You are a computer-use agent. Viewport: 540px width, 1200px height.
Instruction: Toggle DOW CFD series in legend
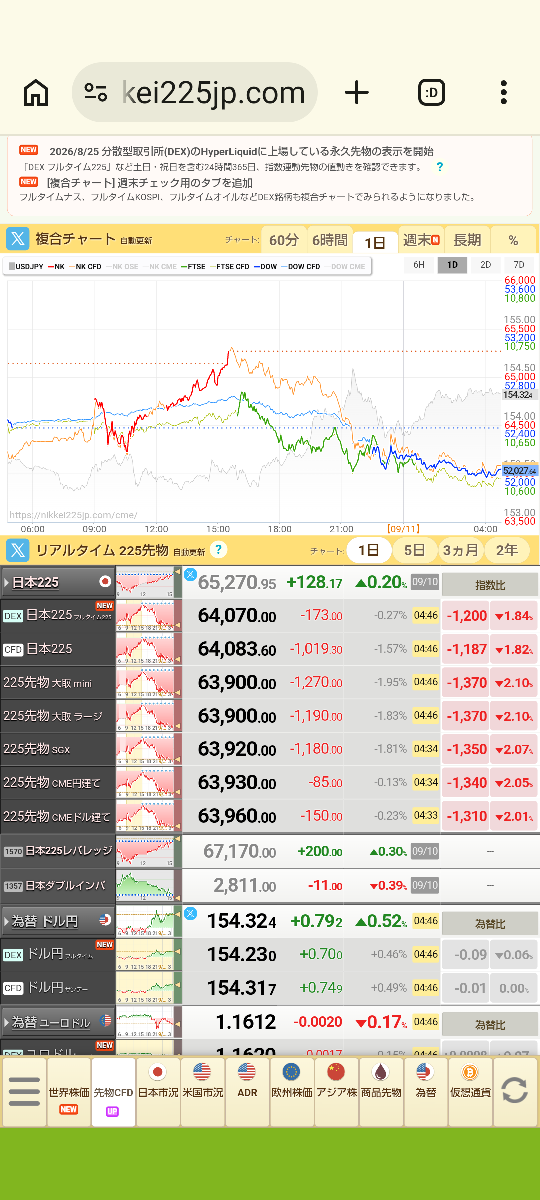click(x=302, y=267)
